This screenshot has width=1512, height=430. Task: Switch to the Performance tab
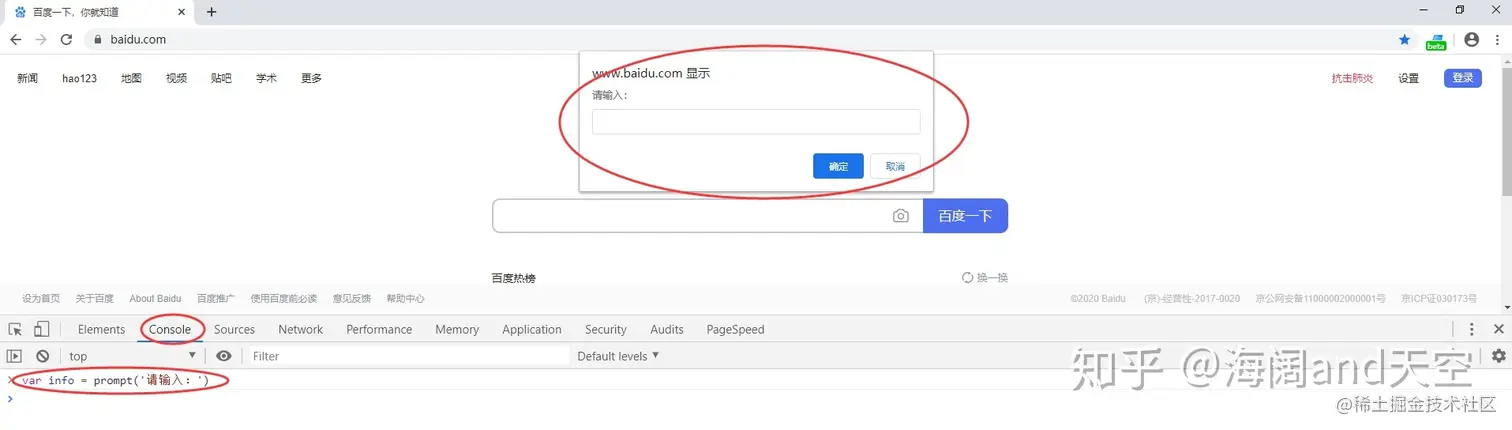pyautogui.click(x=379, y=329)
